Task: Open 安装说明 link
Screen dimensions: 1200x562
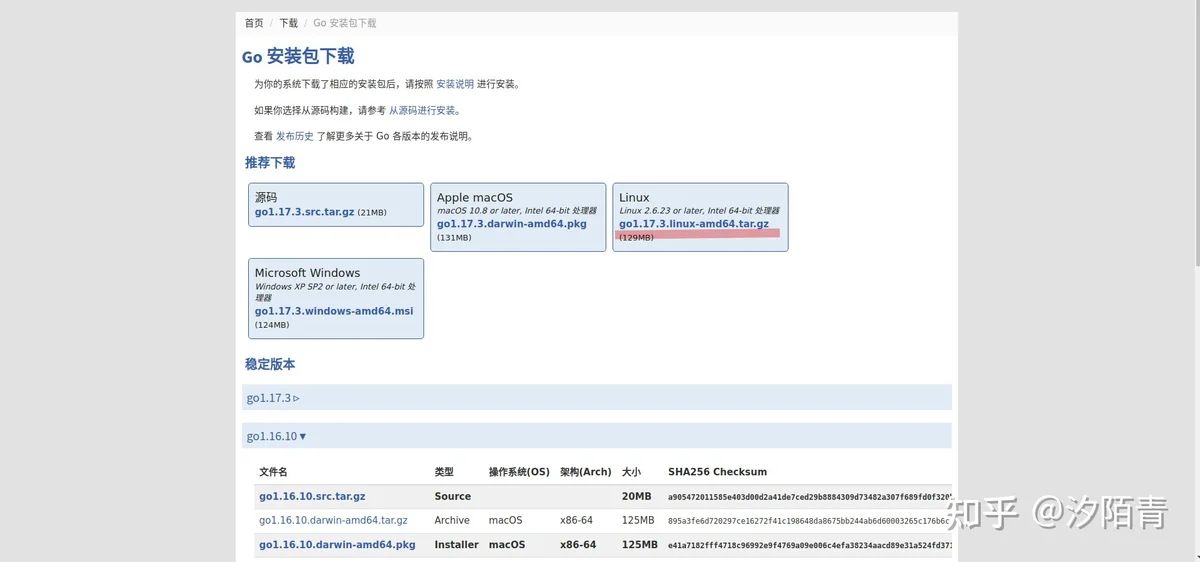Action: pyautogui.click(x=455, y=85)
